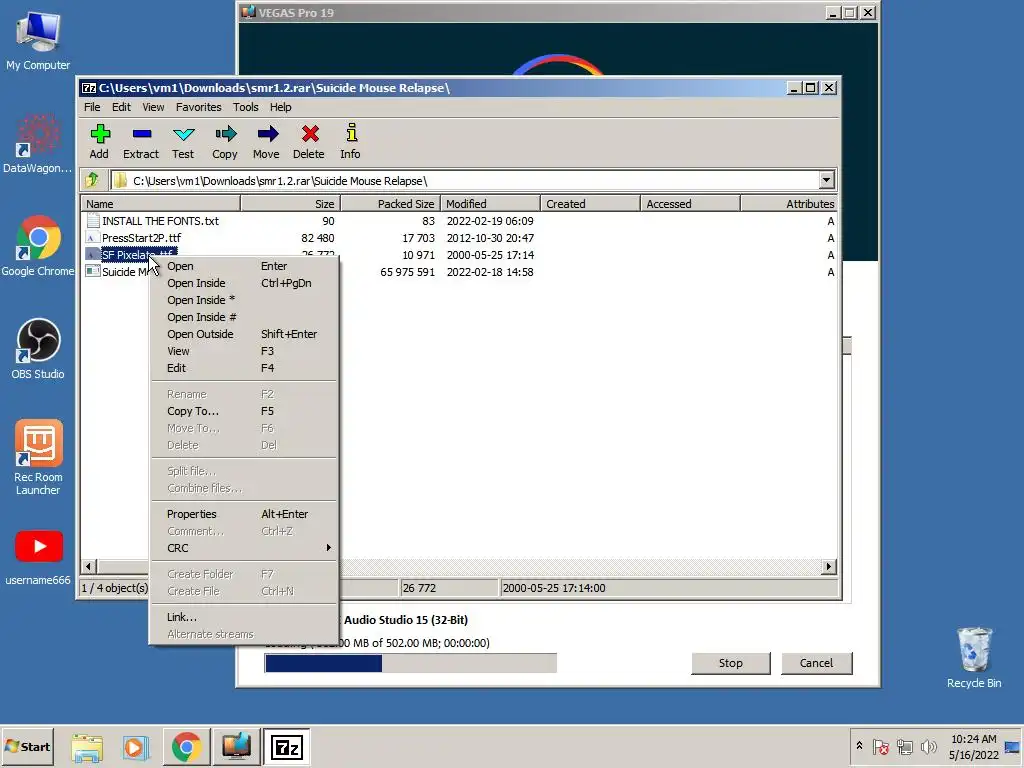Click the volume tray icon
This screenshot has height=768, width=1024.
pos(928,746)
